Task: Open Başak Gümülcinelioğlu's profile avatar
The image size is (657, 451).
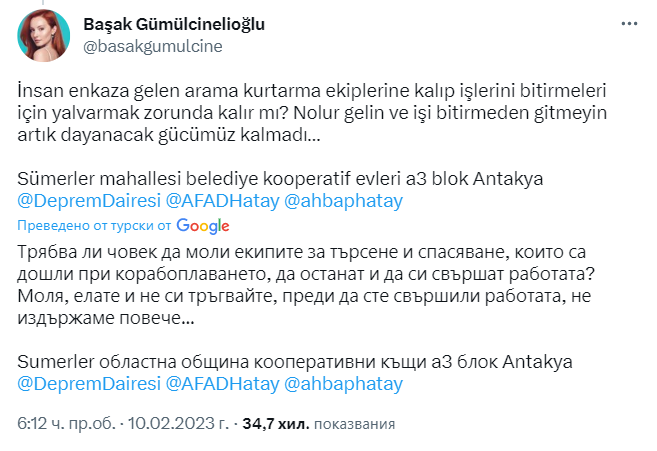Action: [43, 35]
